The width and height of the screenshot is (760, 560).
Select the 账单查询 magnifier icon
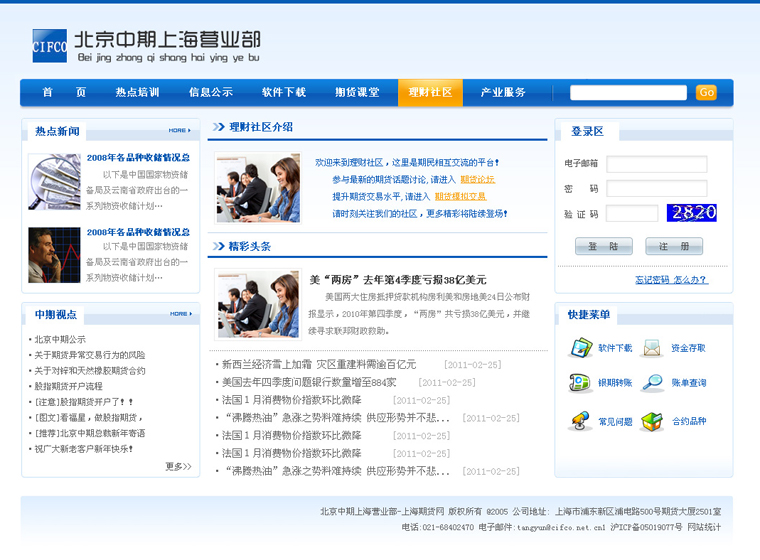(x=652, y=383)
